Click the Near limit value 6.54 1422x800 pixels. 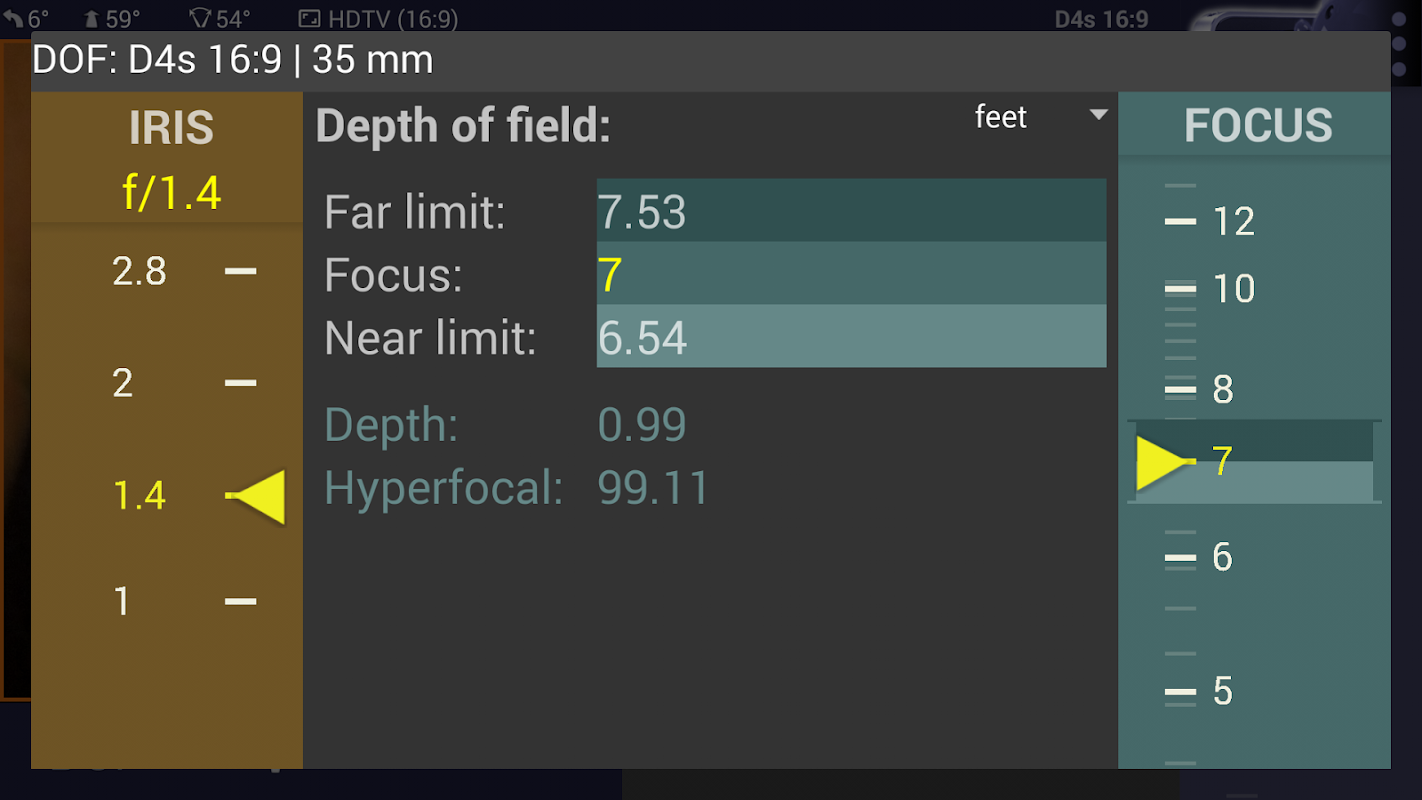click(850, 337)
